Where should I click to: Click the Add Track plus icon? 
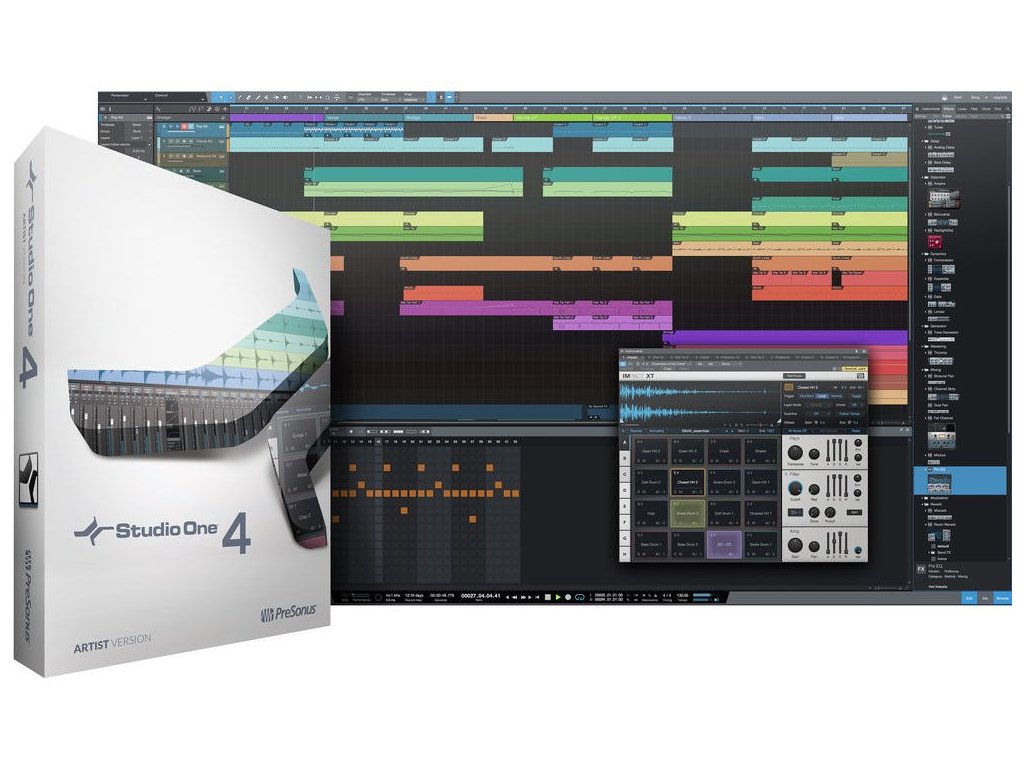click(225, 109)
